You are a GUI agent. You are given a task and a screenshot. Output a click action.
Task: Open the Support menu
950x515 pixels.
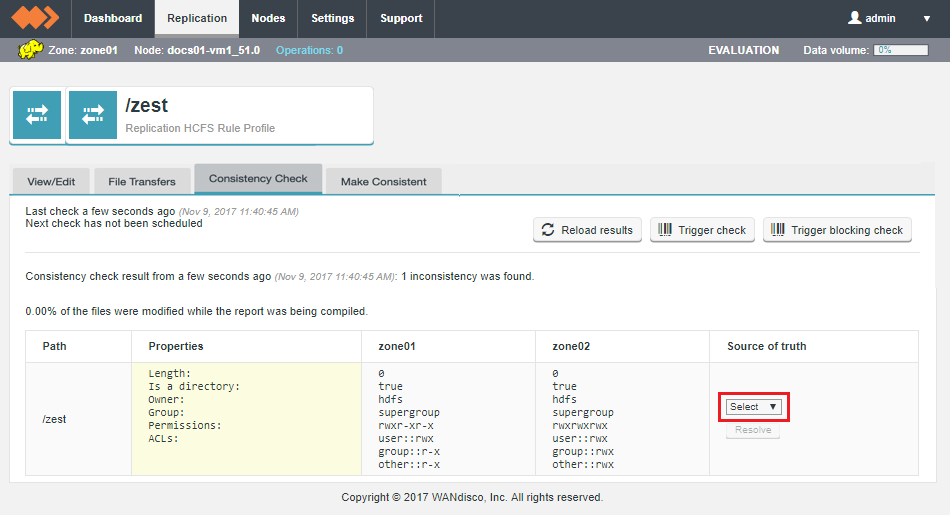point(401,18)
